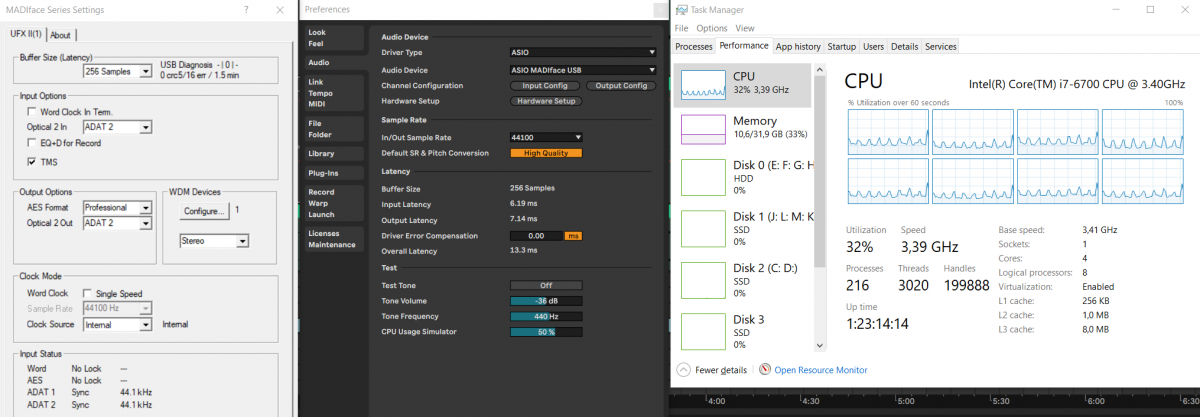Click the Tone Frequency 440 Hz slider
Screen dimensions: 1200x417
546,316
